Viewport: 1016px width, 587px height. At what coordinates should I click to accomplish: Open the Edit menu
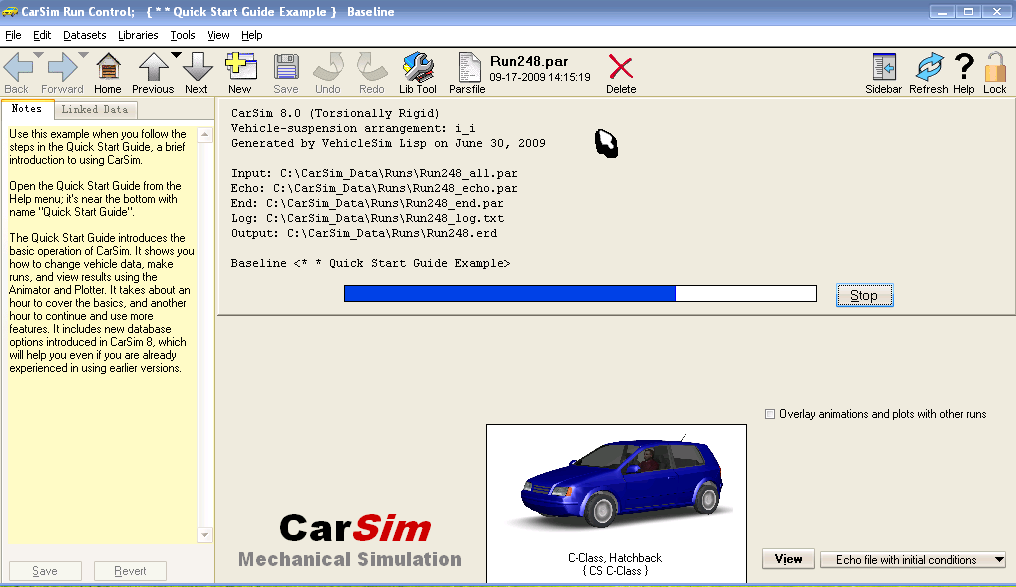point(42,35)
